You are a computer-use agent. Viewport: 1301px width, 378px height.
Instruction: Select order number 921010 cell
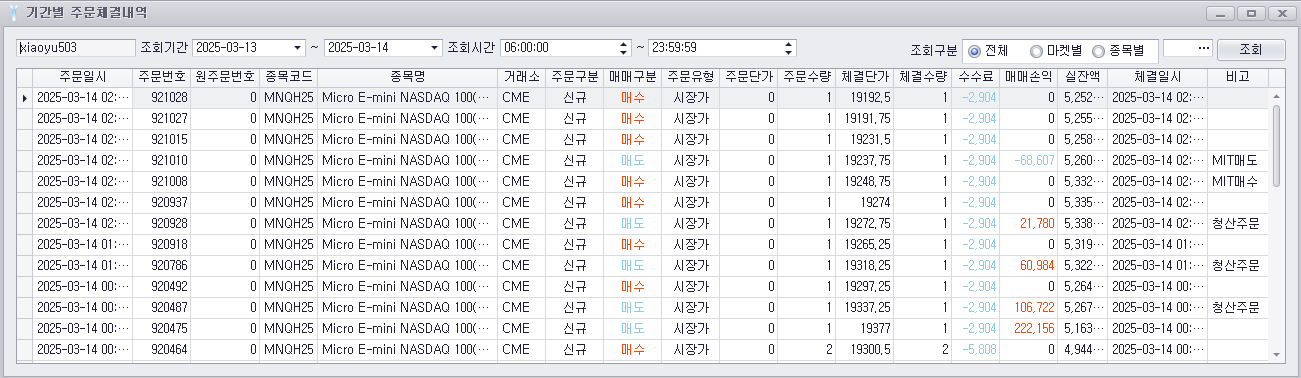162,161
